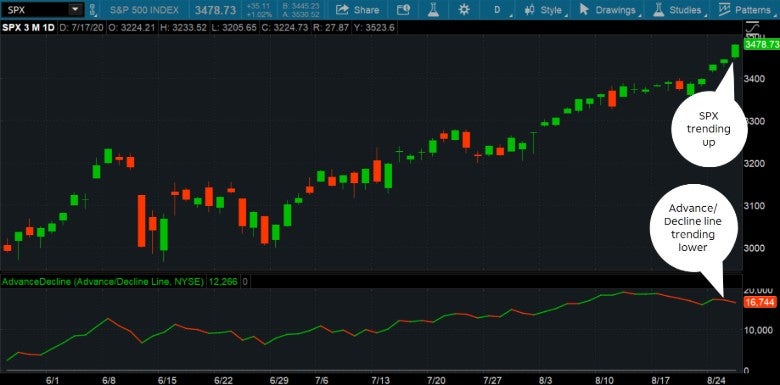
Task: Click the 7/20 date axis label
Action: pos(437,380)
